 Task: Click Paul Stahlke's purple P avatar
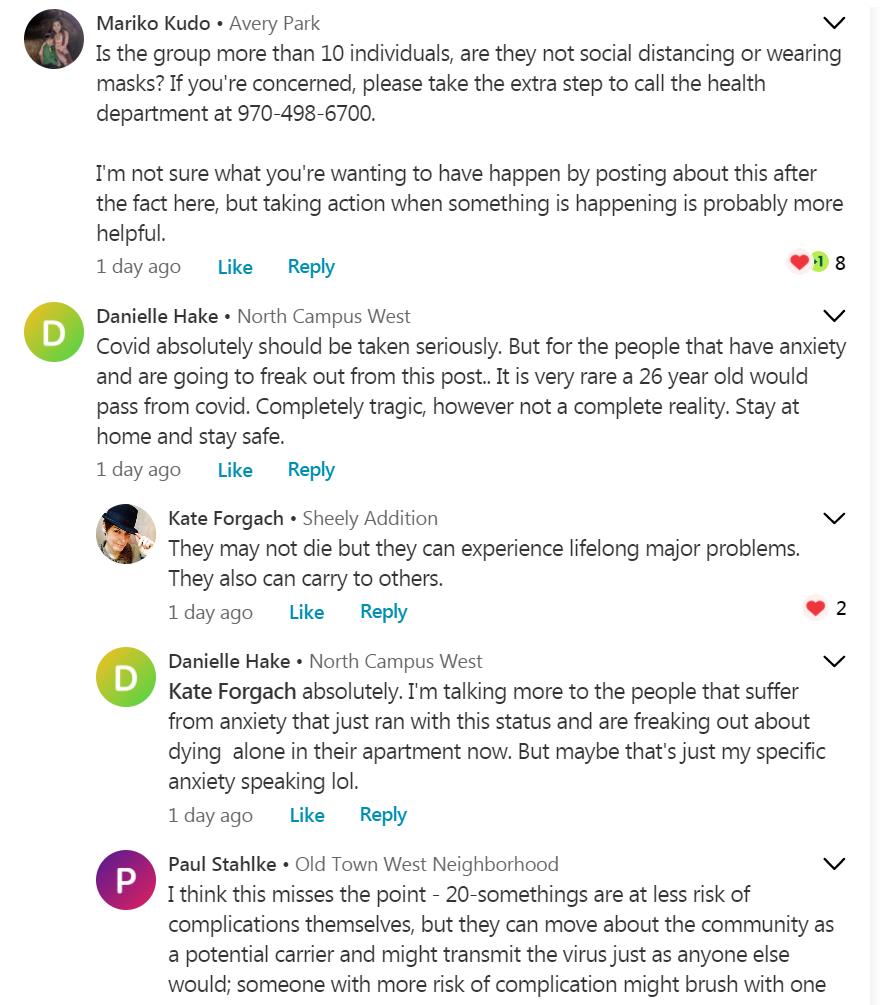point(126,880)
